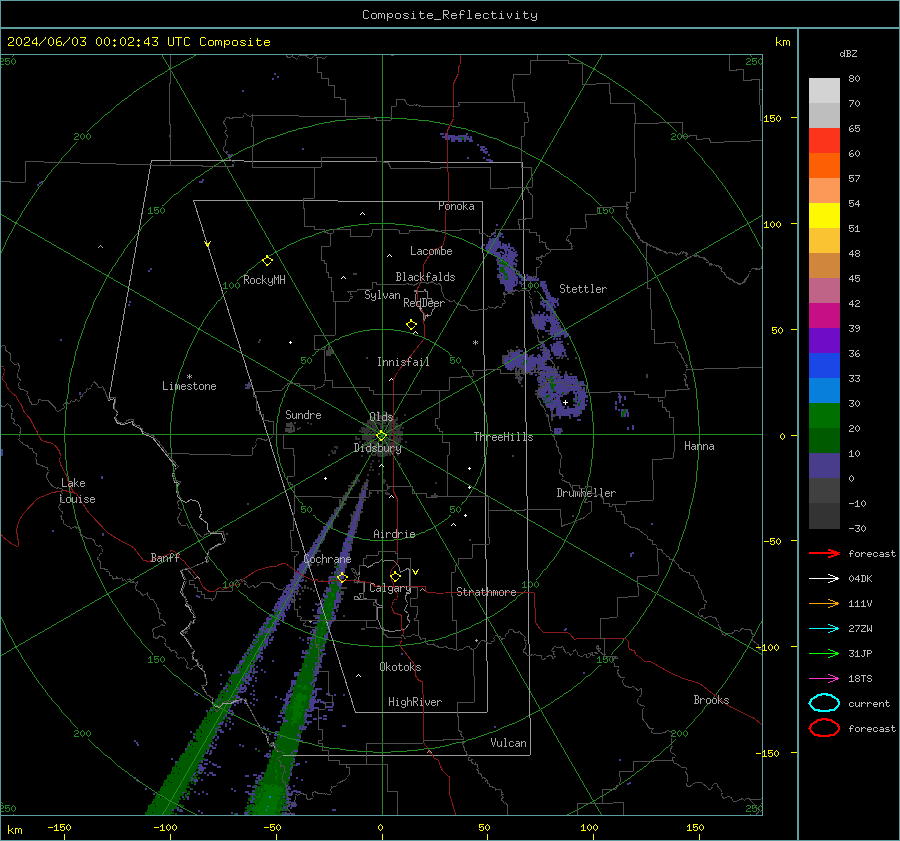Click the Drumheller city label

(x=586, y=493)
